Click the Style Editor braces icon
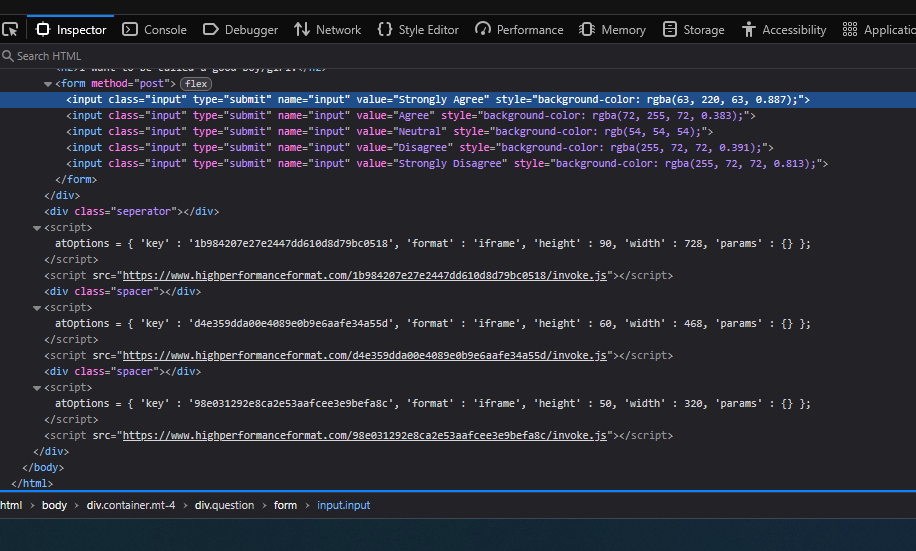The image size is (916, 551). click(x=385, y=30)
